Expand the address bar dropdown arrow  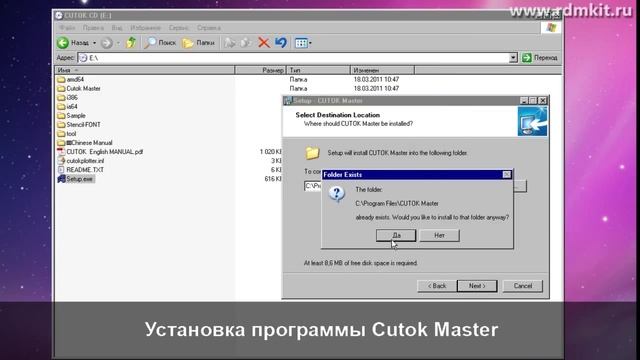click(513, 58)
